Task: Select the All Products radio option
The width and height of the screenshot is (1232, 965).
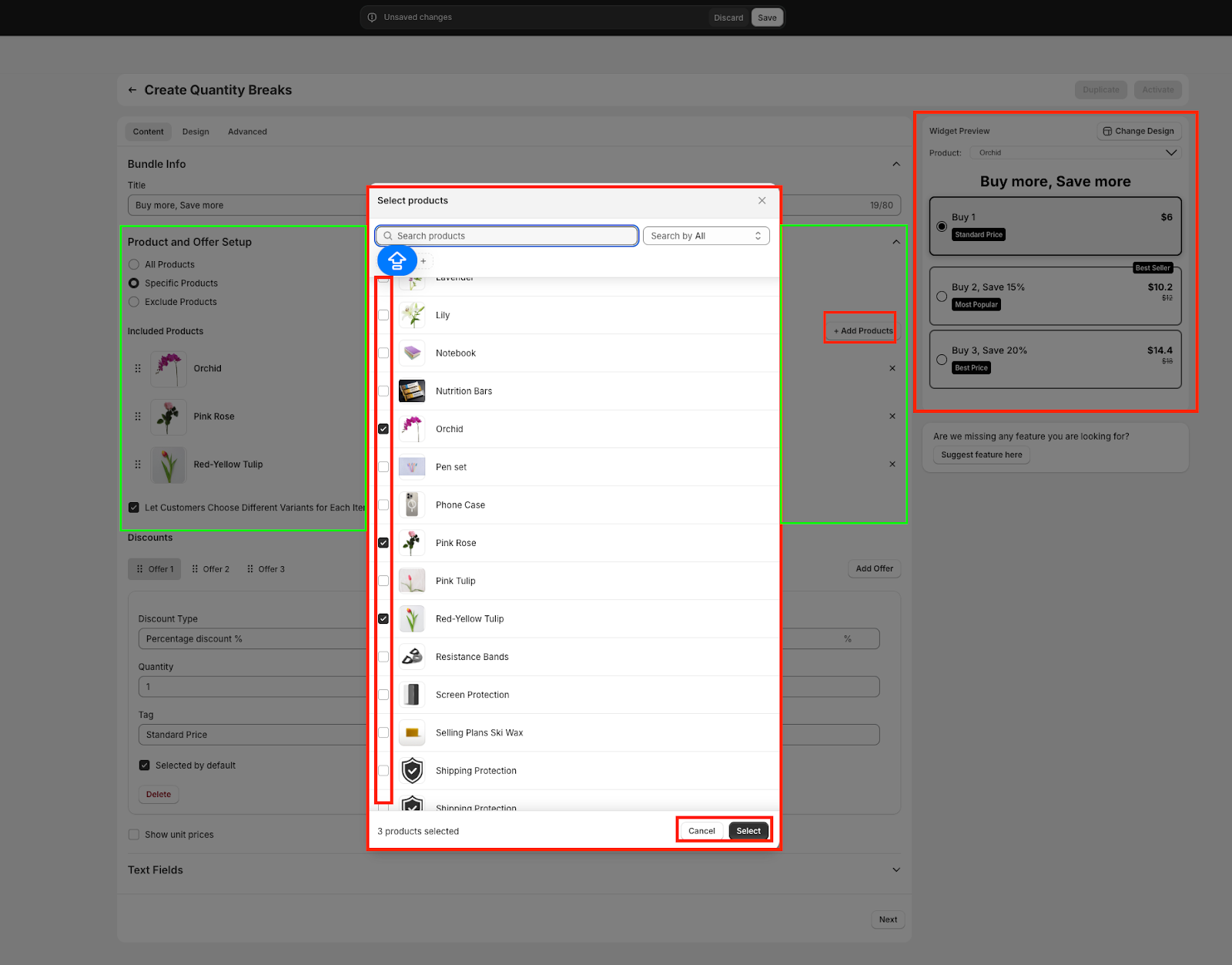Action: (134, 264)
